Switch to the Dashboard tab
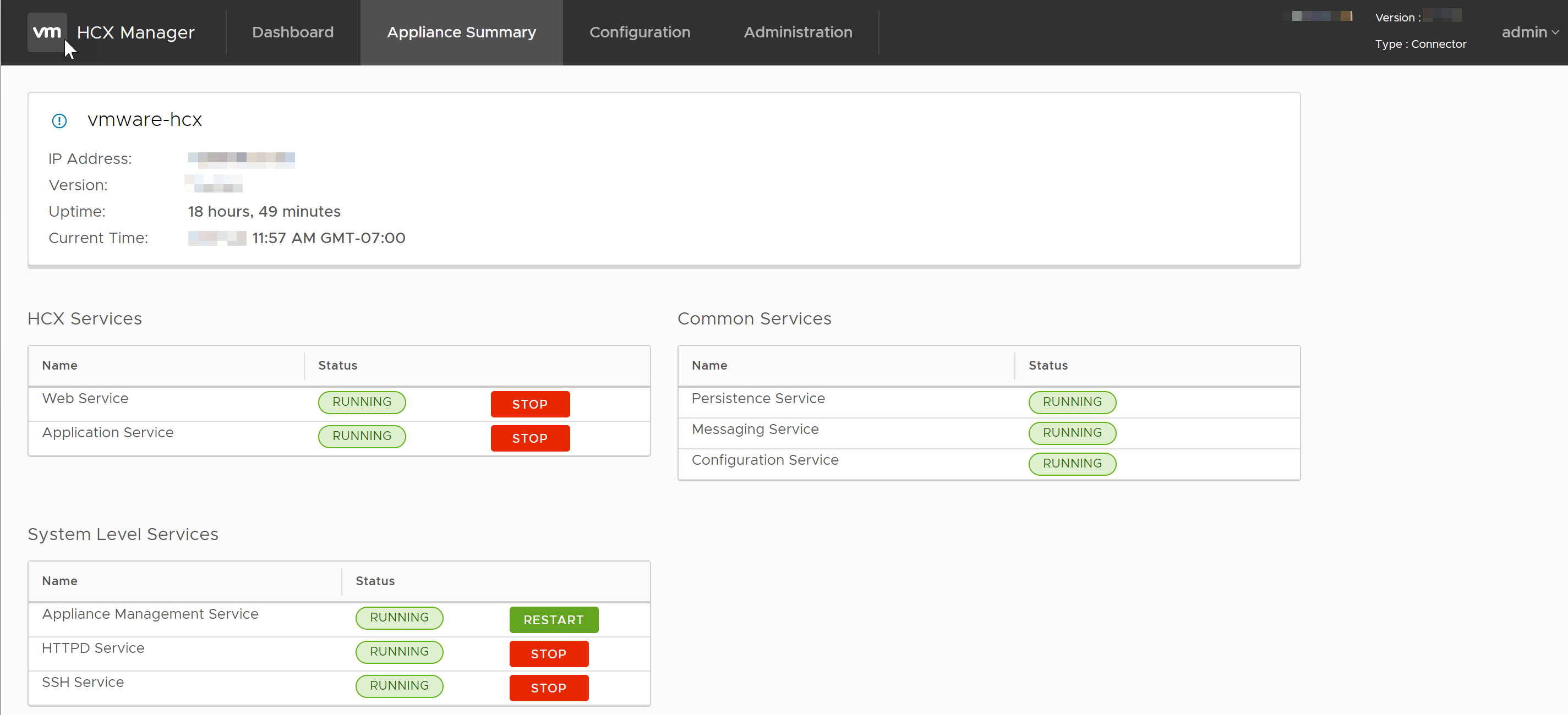Image resolution: width=1568 pixels, height=715 pixels. [x=293, y=32]
